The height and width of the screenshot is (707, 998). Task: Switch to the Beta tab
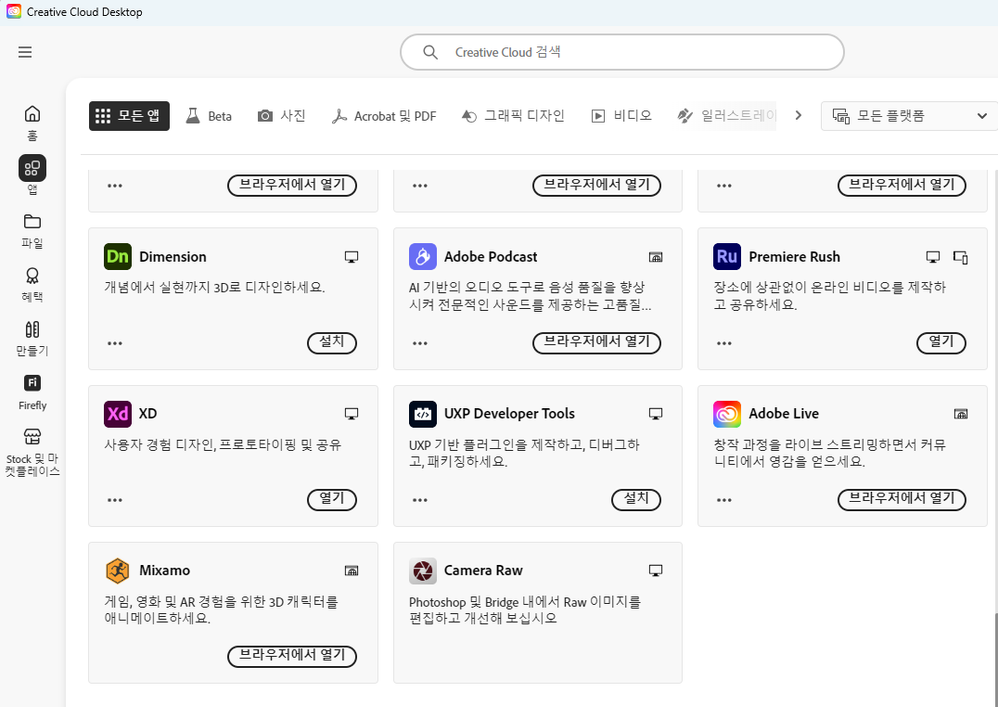pos(208,115)
